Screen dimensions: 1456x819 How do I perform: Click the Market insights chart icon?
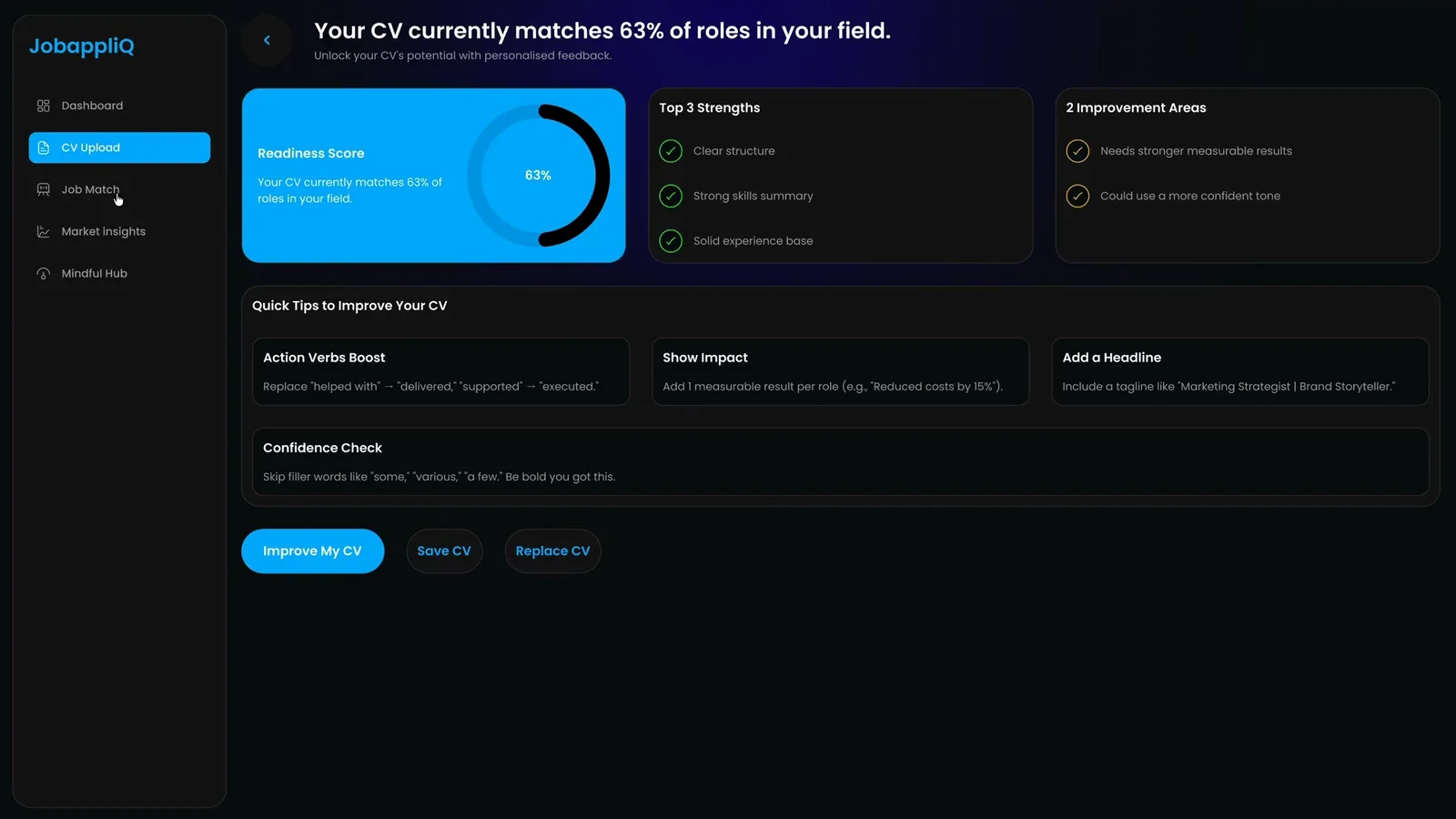tap(43, 231)
